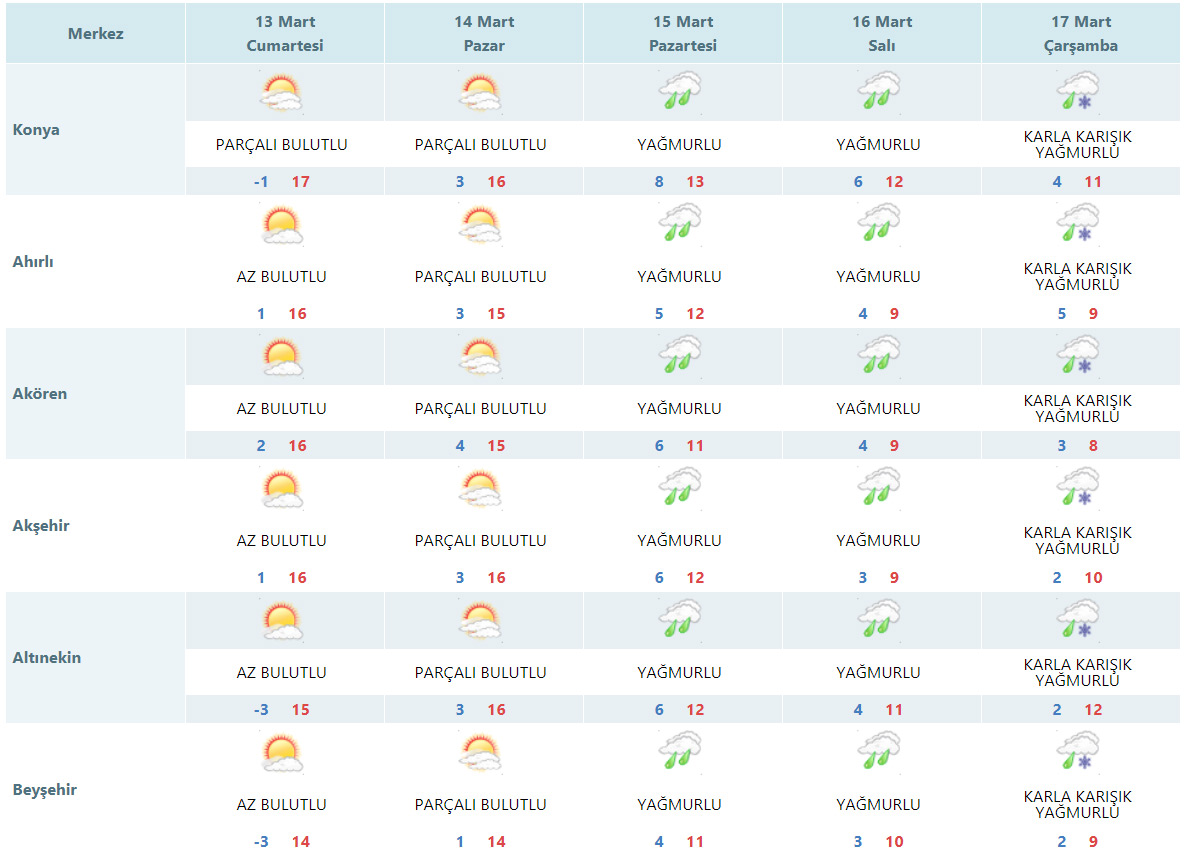Click Konya's 15 Mart rainy weather icon
The image size is (1184, 851).
coord(679,91)
